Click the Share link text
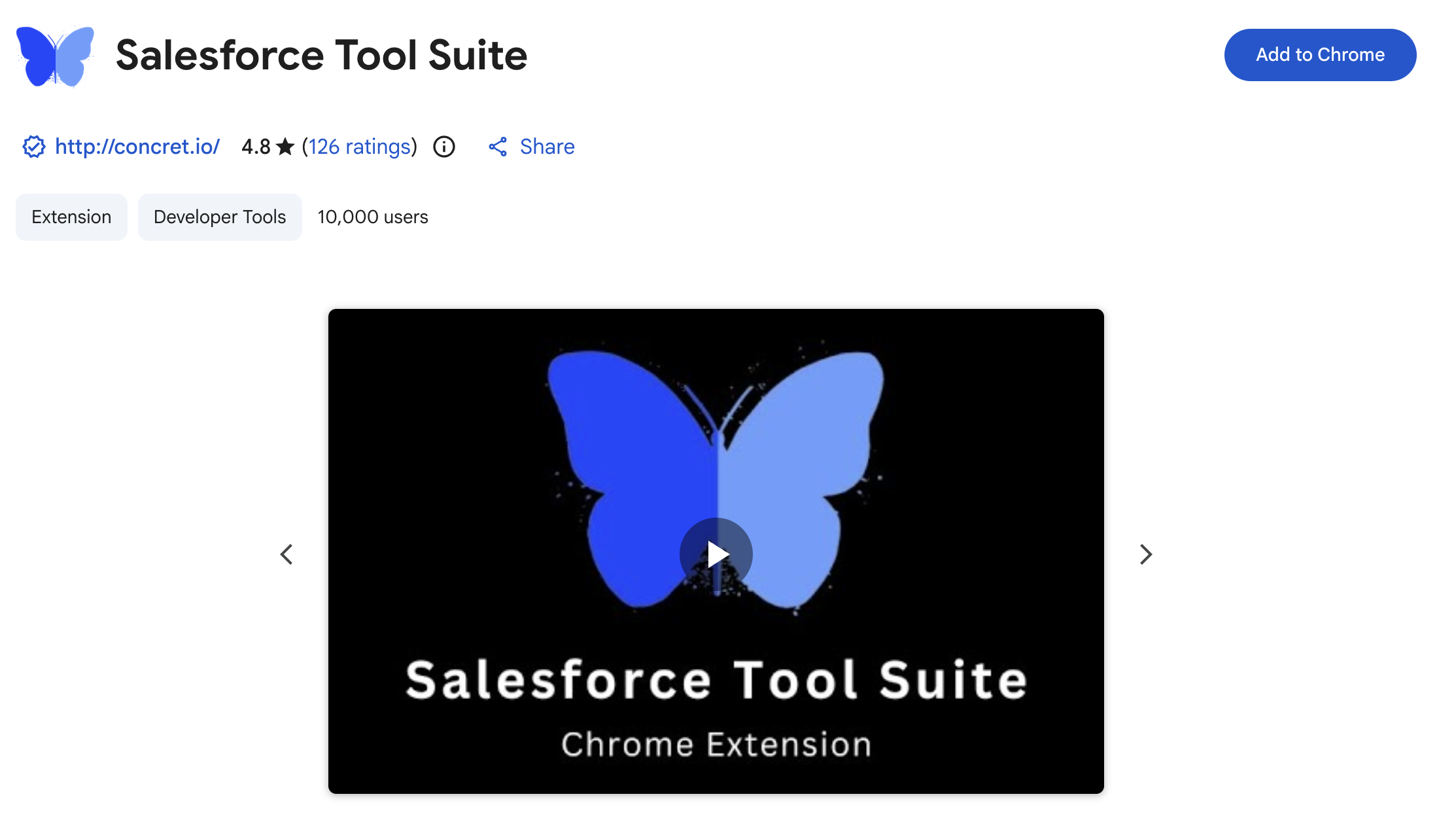1456x822 pixels. (547, 147)
